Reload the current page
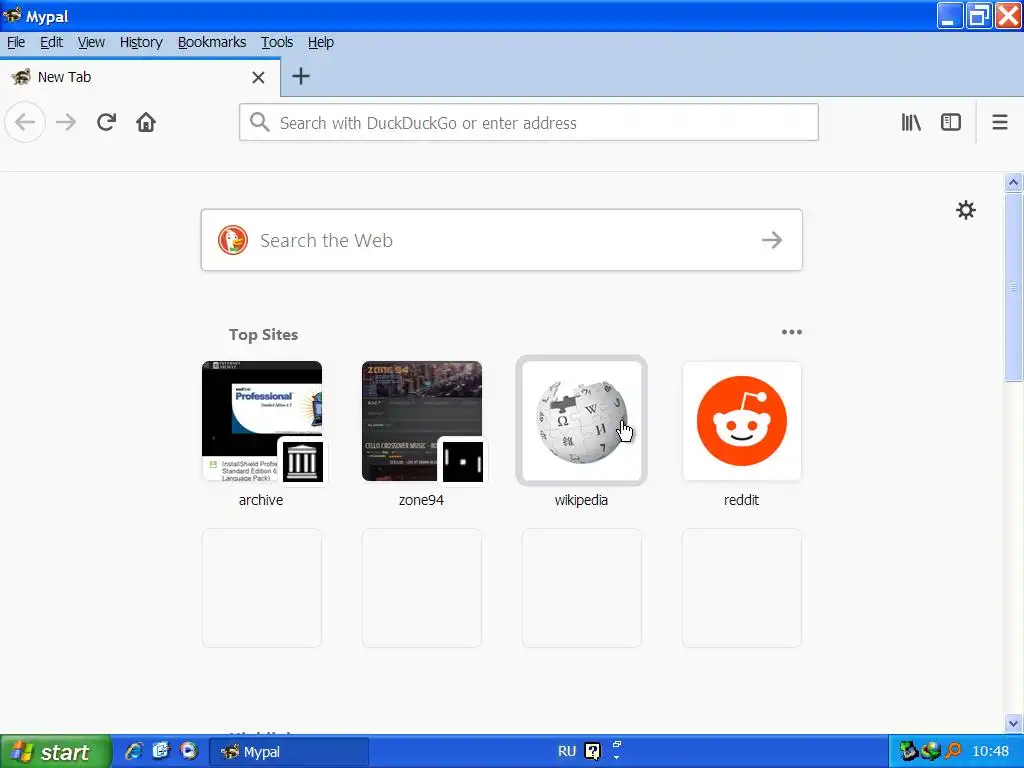Screen dimensions: 1024x768 tap(106, 122)
